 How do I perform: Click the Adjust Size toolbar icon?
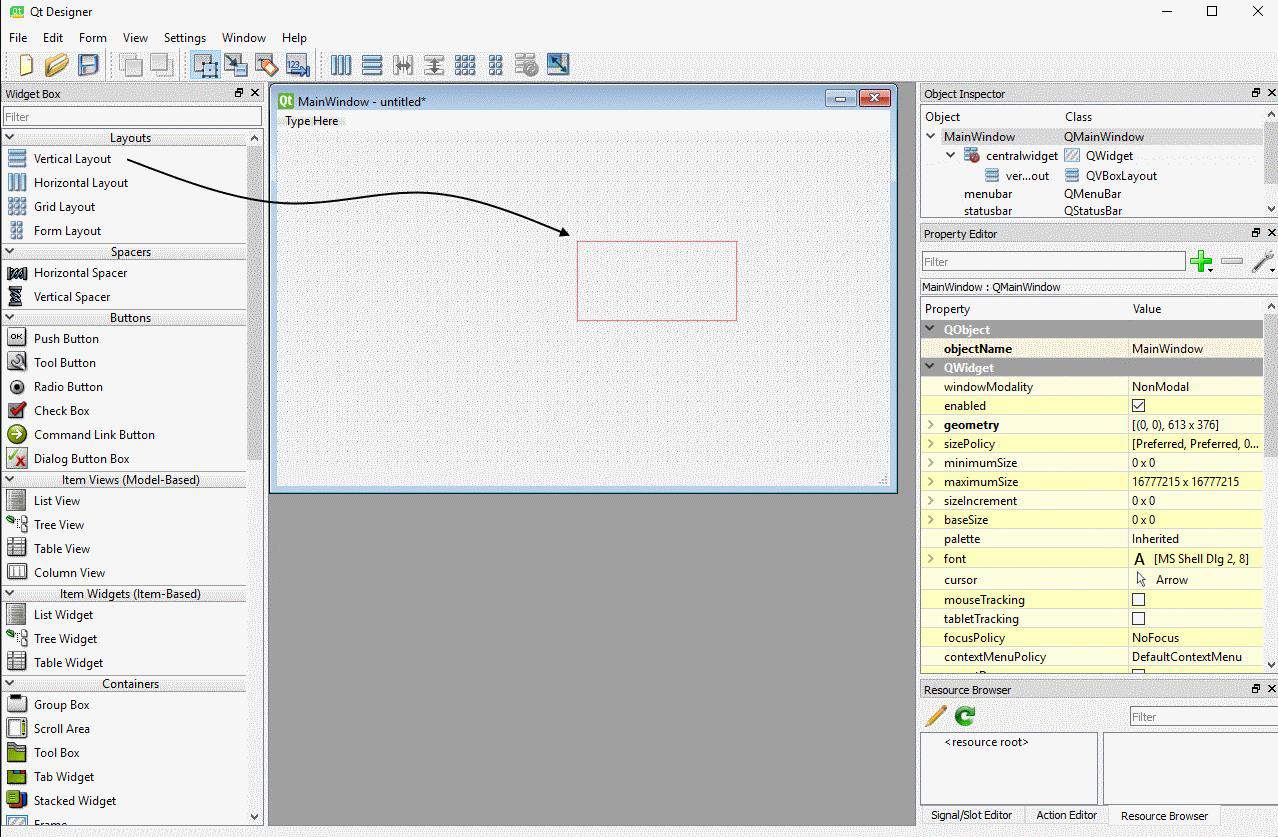point(558,65)
